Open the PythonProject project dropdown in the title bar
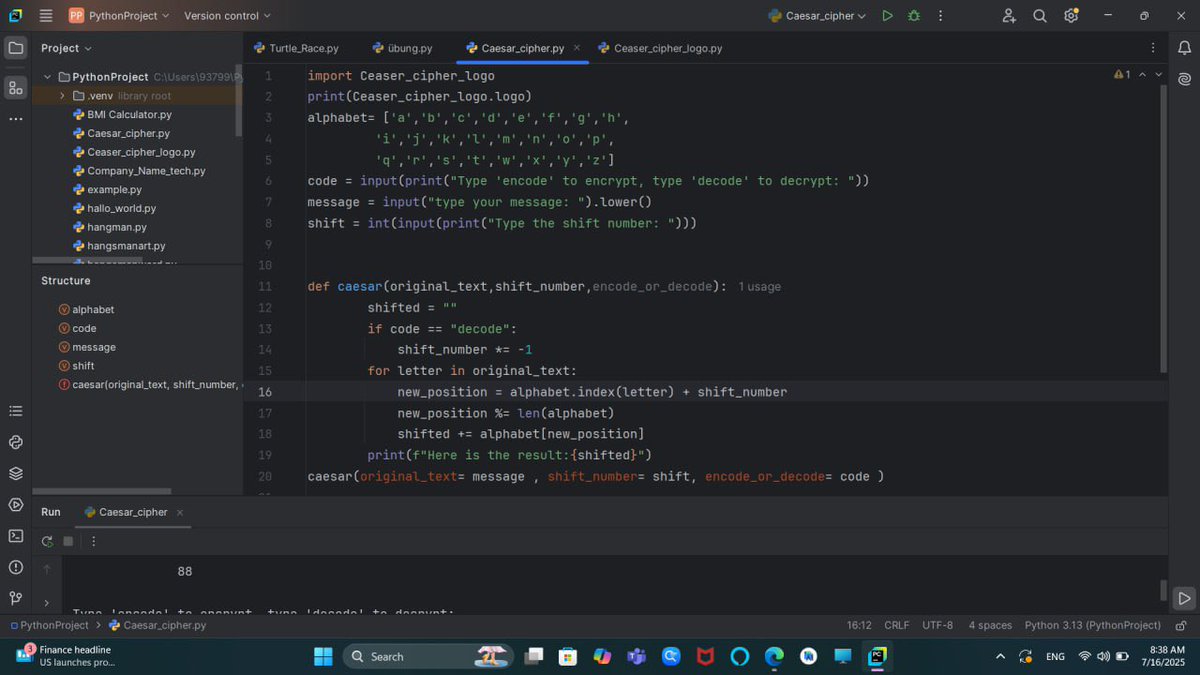The width and height of the screenshot is (1200, 675). pos(119,16)
